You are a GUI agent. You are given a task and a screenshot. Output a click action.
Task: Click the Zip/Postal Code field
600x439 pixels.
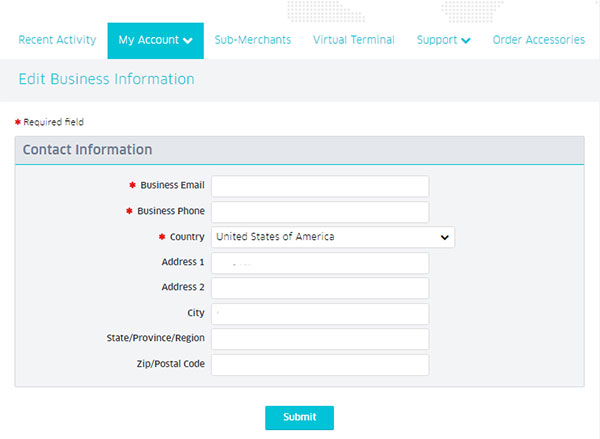pos(320,365)
